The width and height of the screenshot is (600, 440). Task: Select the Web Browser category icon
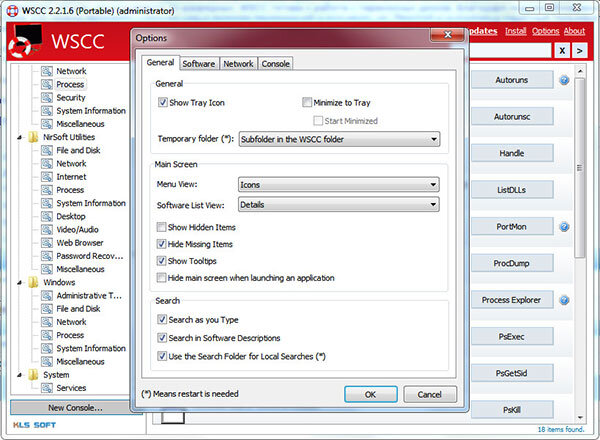click(x=47, y=243)
